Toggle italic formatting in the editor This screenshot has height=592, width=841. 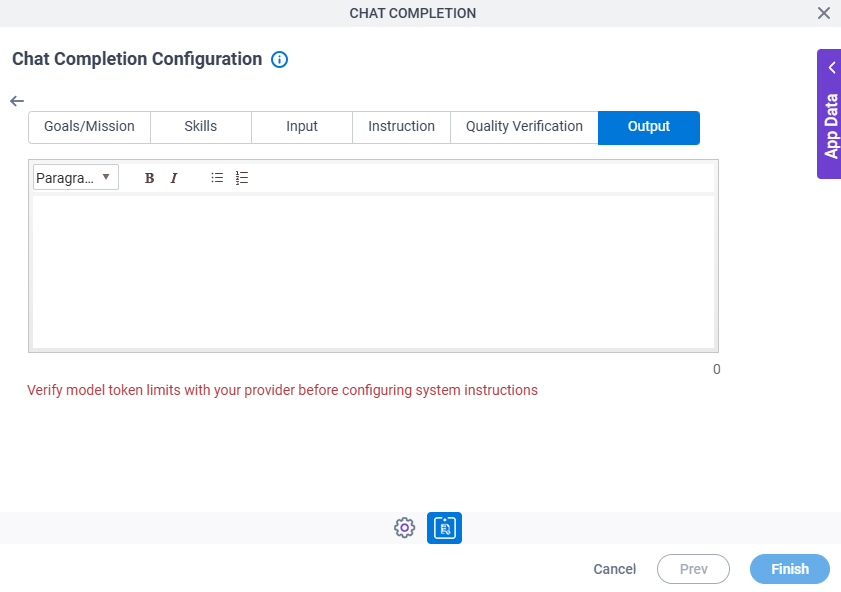coord(174,178)
